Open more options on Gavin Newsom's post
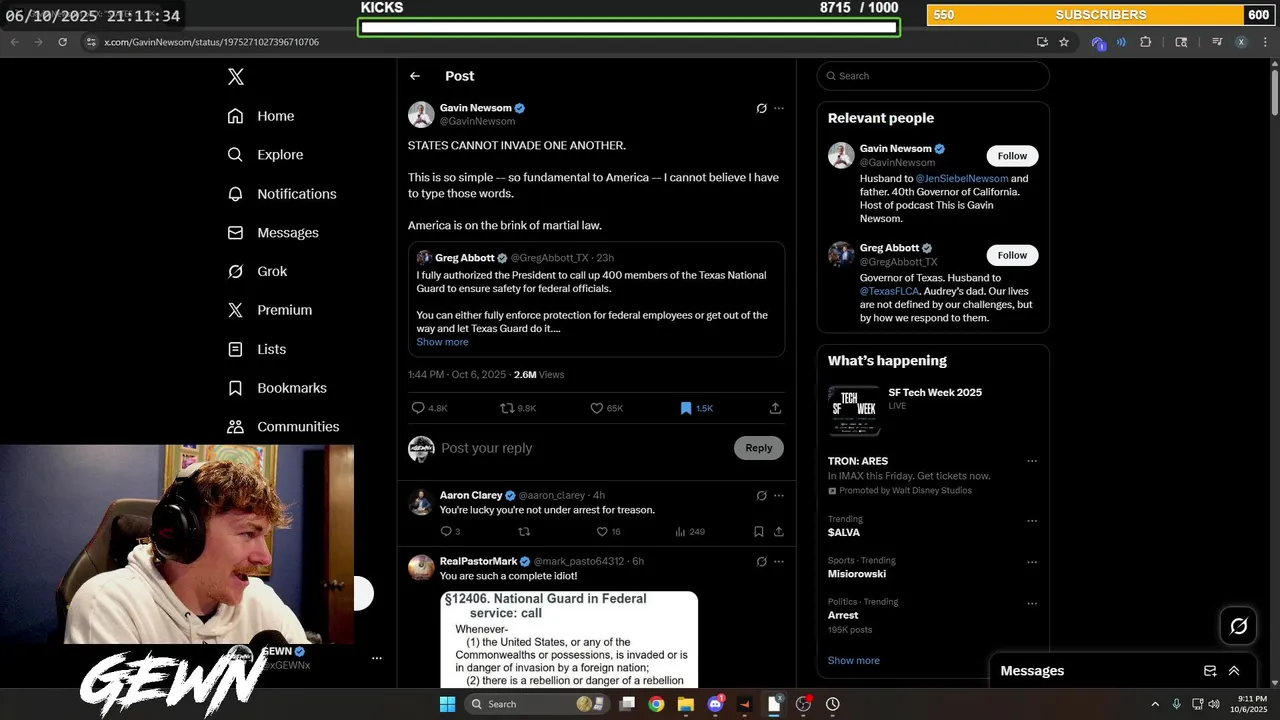 click(779, 108)
